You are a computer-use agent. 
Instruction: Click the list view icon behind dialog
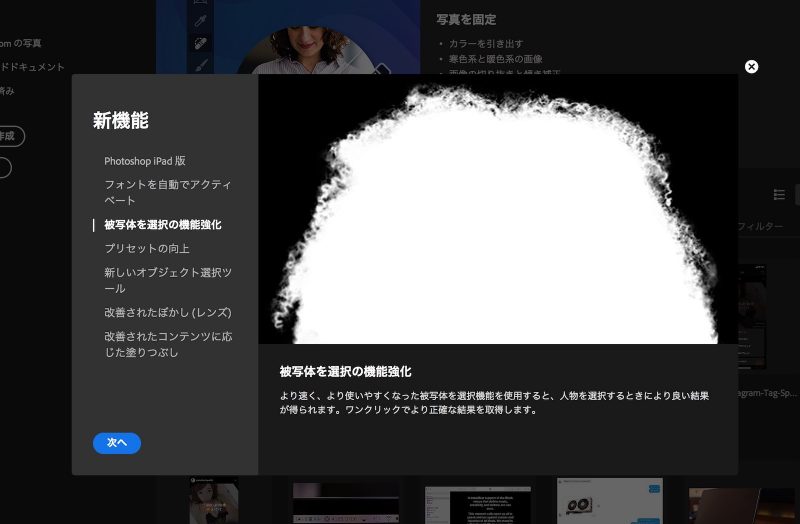tap(779, 194)
